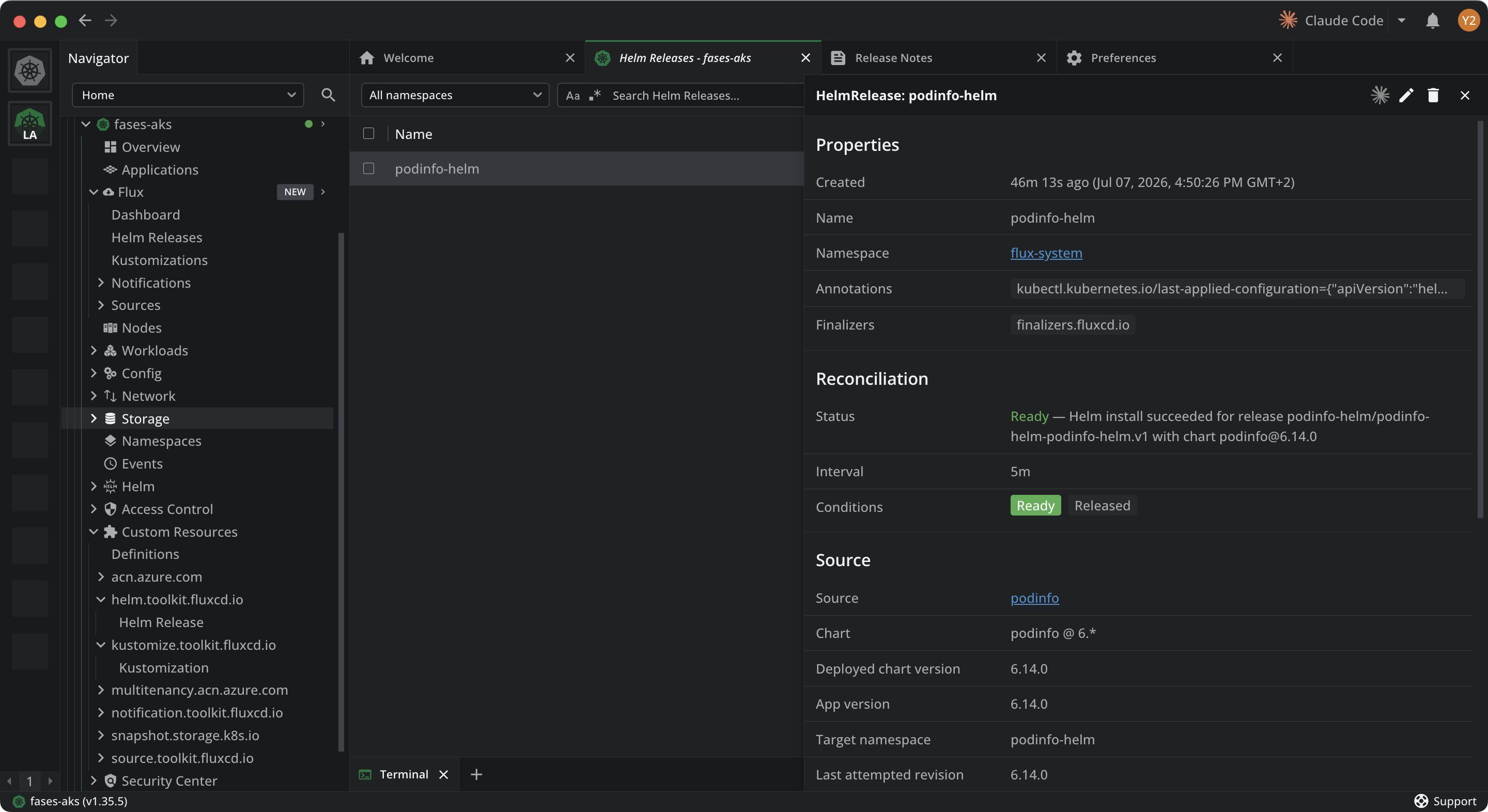Image resolution: width=1488 pixels, height=812 pixels.
Task: Close the HelmRelease details panel
Action: click(1464, 95)
